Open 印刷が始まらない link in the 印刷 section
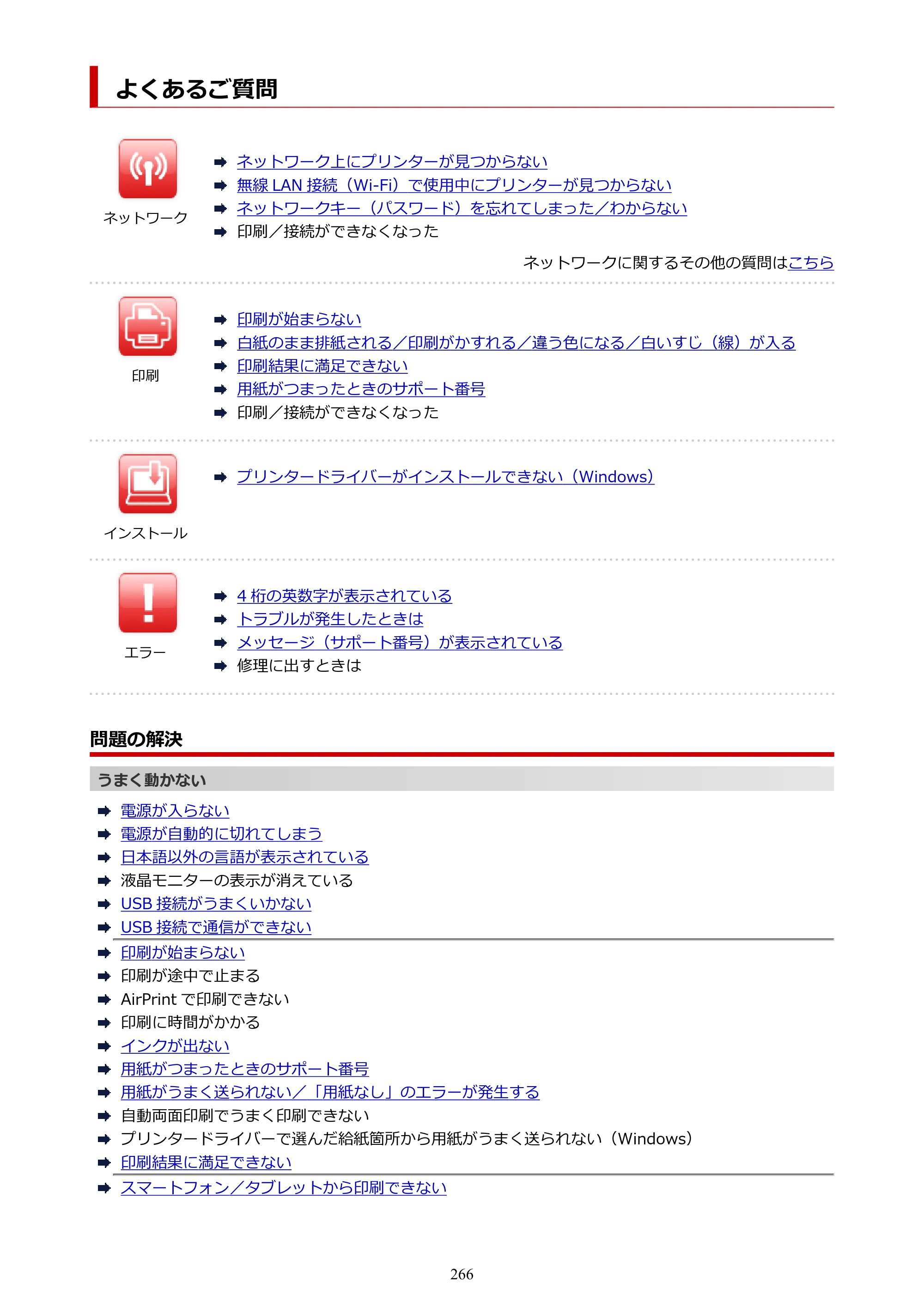 (299, 319)
